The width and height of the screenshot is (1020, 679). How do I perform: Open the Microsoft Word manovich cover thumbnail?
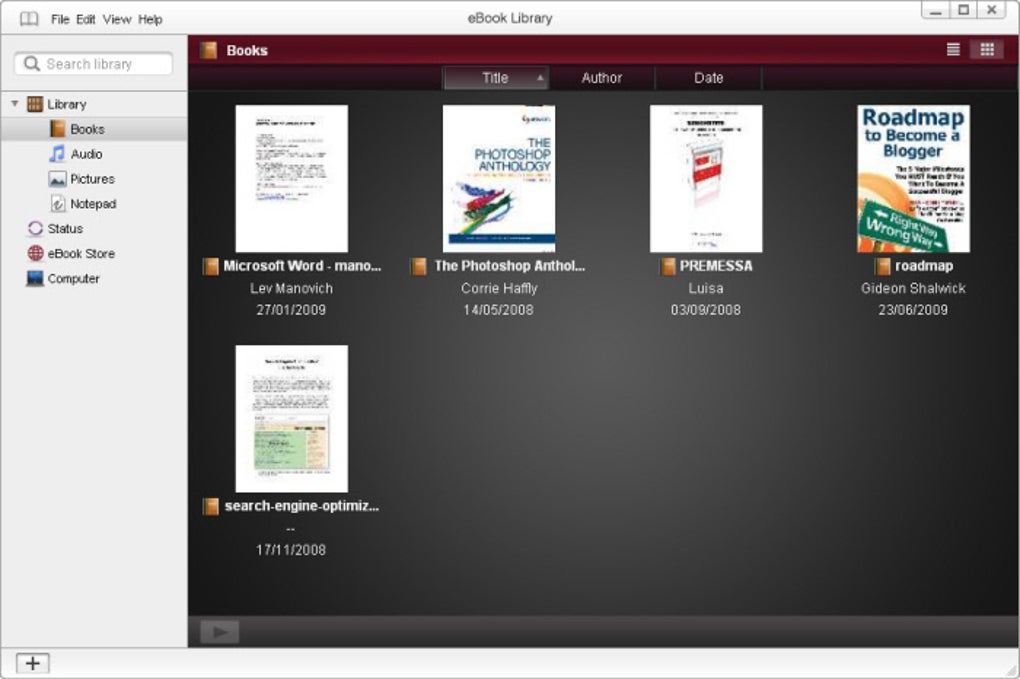click(291, 178)
